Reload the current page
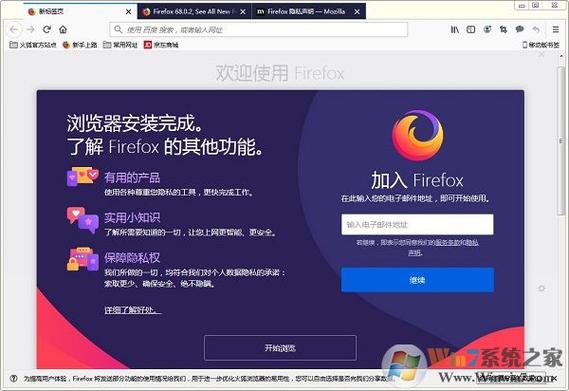Viewport: 569px width, 391px height. pyautogui.click(x=47, y=29)
